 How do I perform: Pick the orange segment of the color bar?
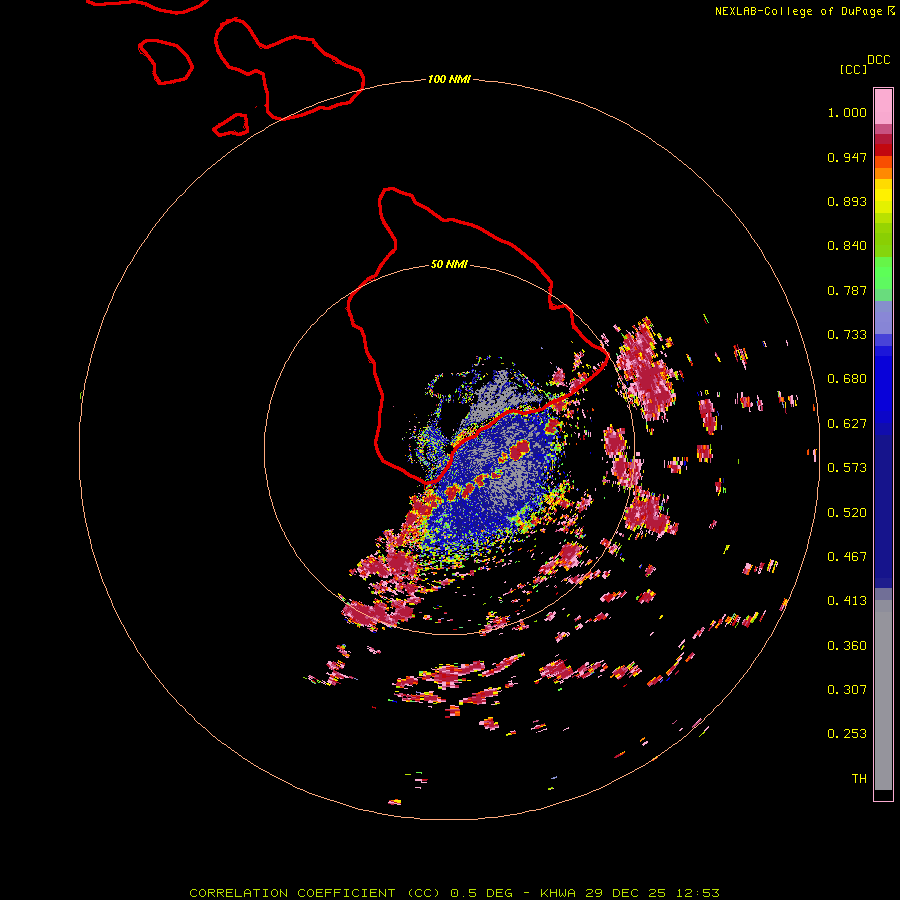883,173
